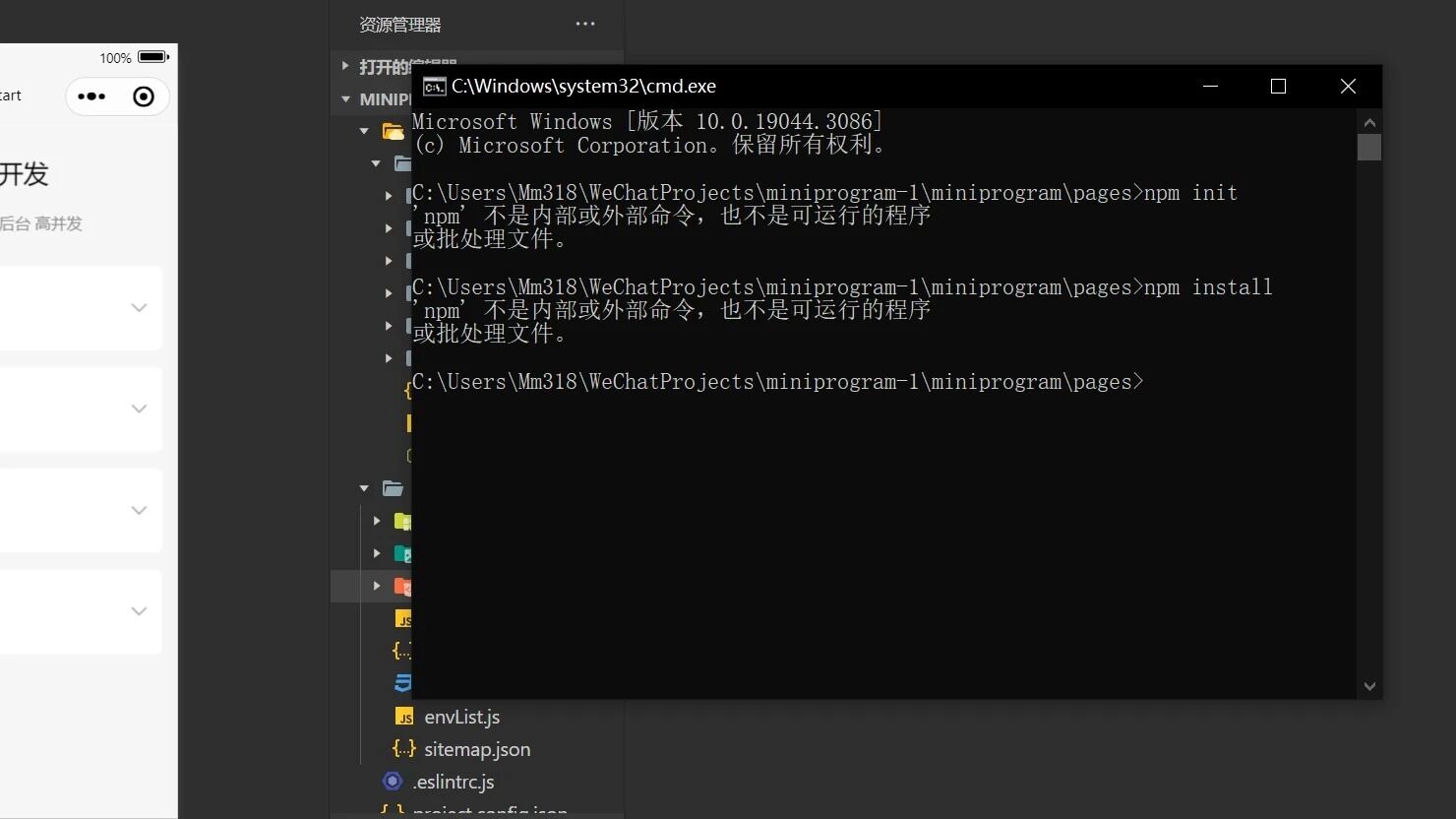The image size is (1456, 819).
Task: Click the 'npm init' command line in cmd
Action: (x=824, y=193)
